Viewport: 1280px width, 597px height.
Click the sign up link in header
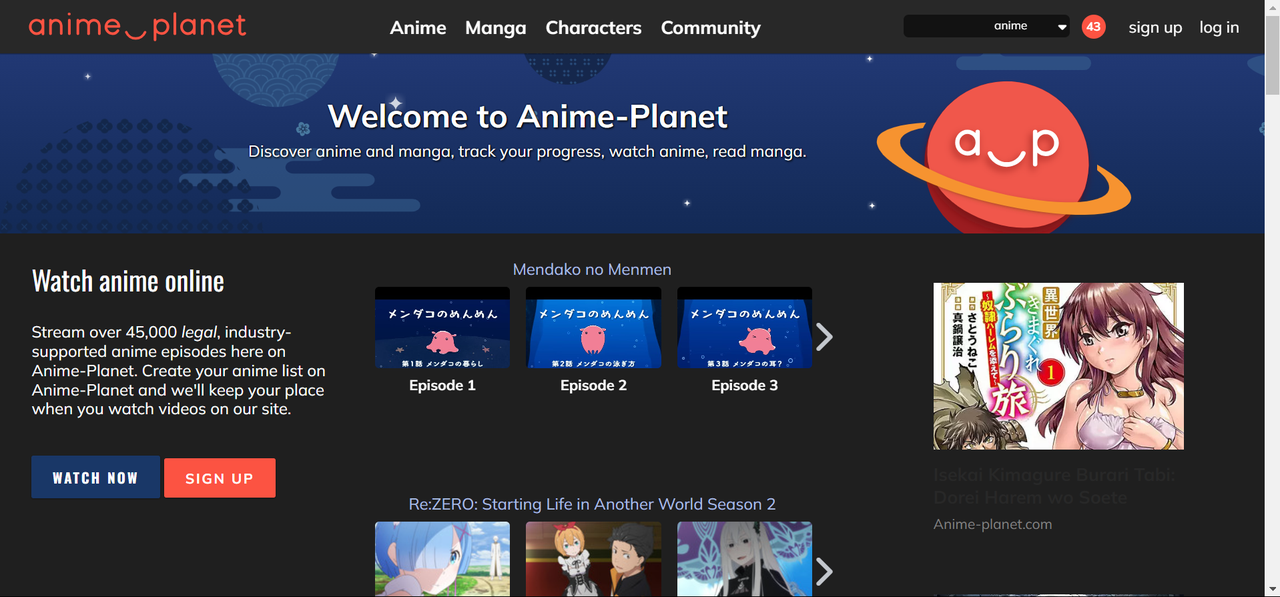click(1155, 28)
